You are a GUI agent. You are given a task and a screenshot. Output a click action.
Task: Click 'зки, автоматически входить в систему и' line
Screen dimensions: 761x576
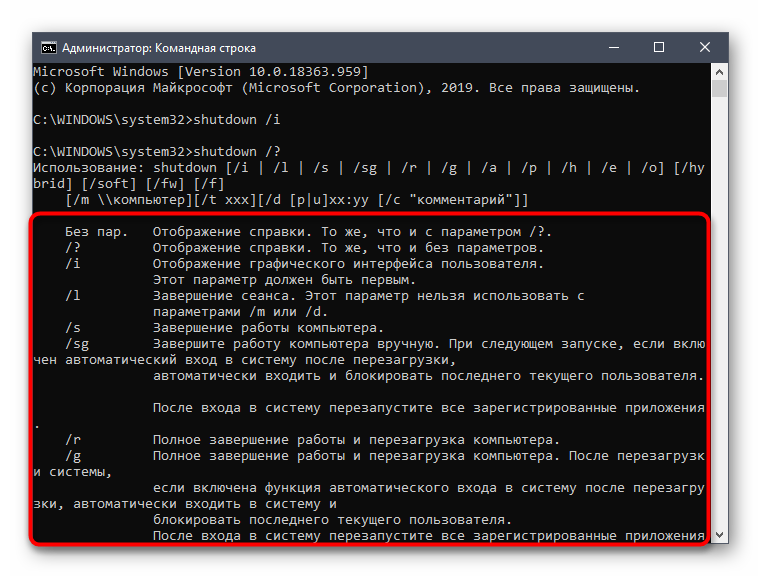tap(185, 504)
